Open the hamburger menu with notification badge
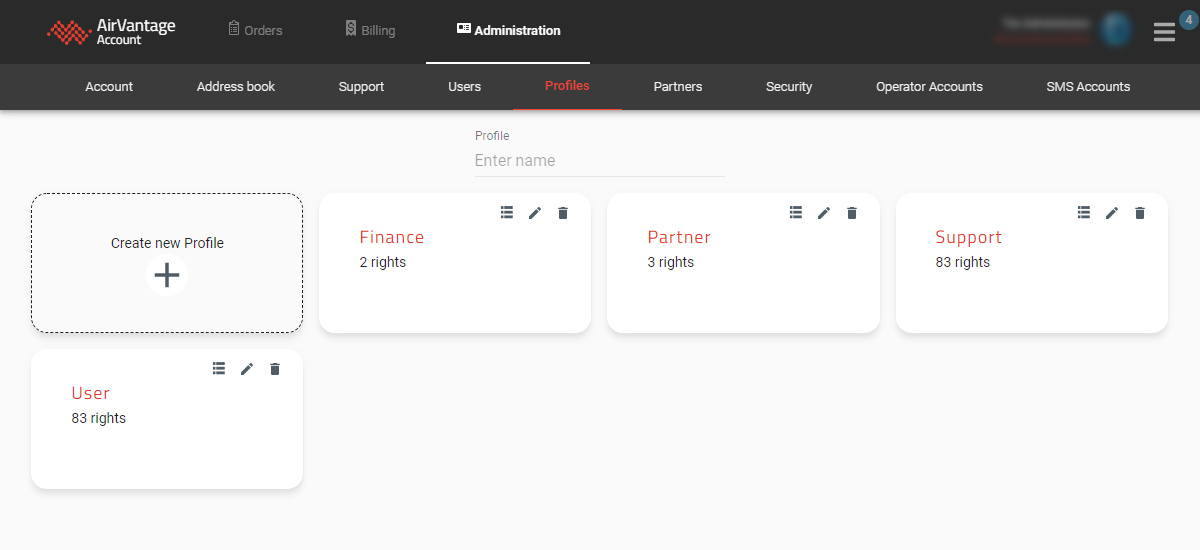 tap(1164, 32)
